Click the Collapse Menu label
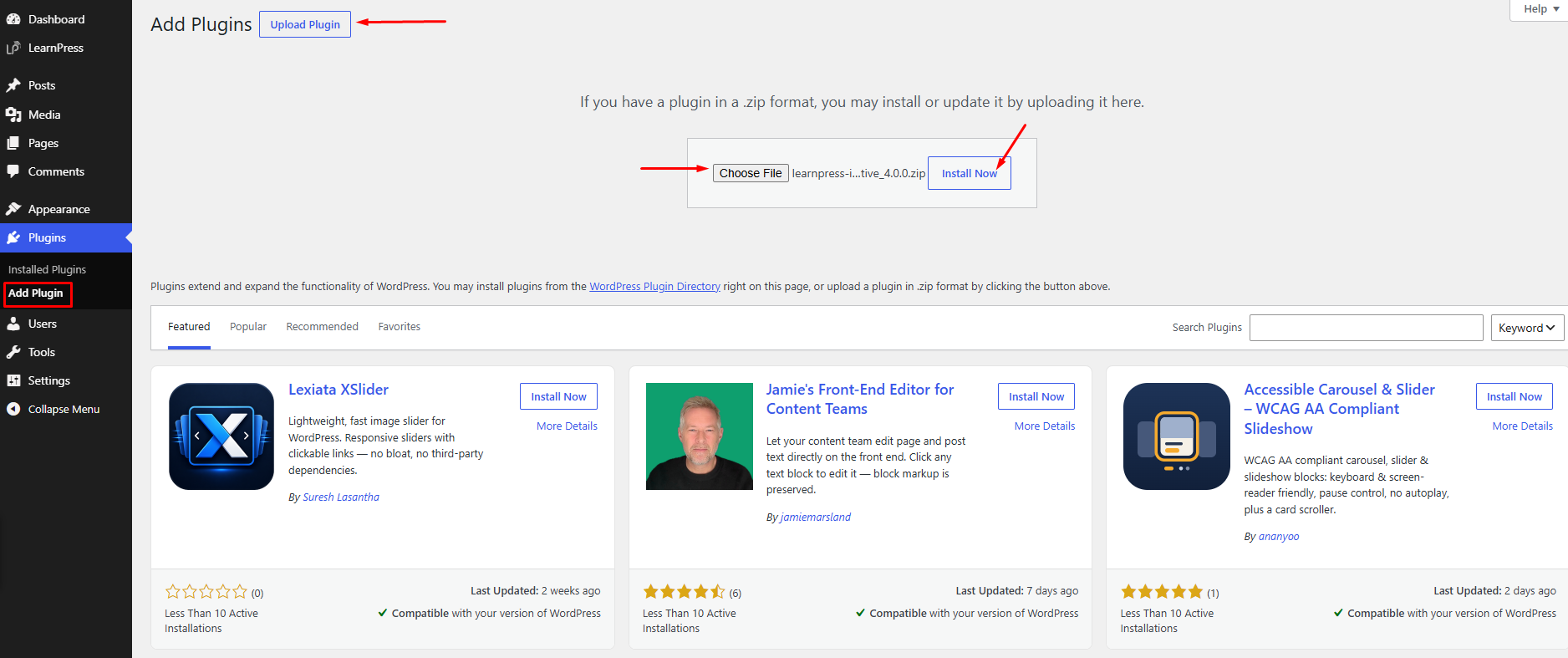 pyautogui.click(x=64, y=410)
